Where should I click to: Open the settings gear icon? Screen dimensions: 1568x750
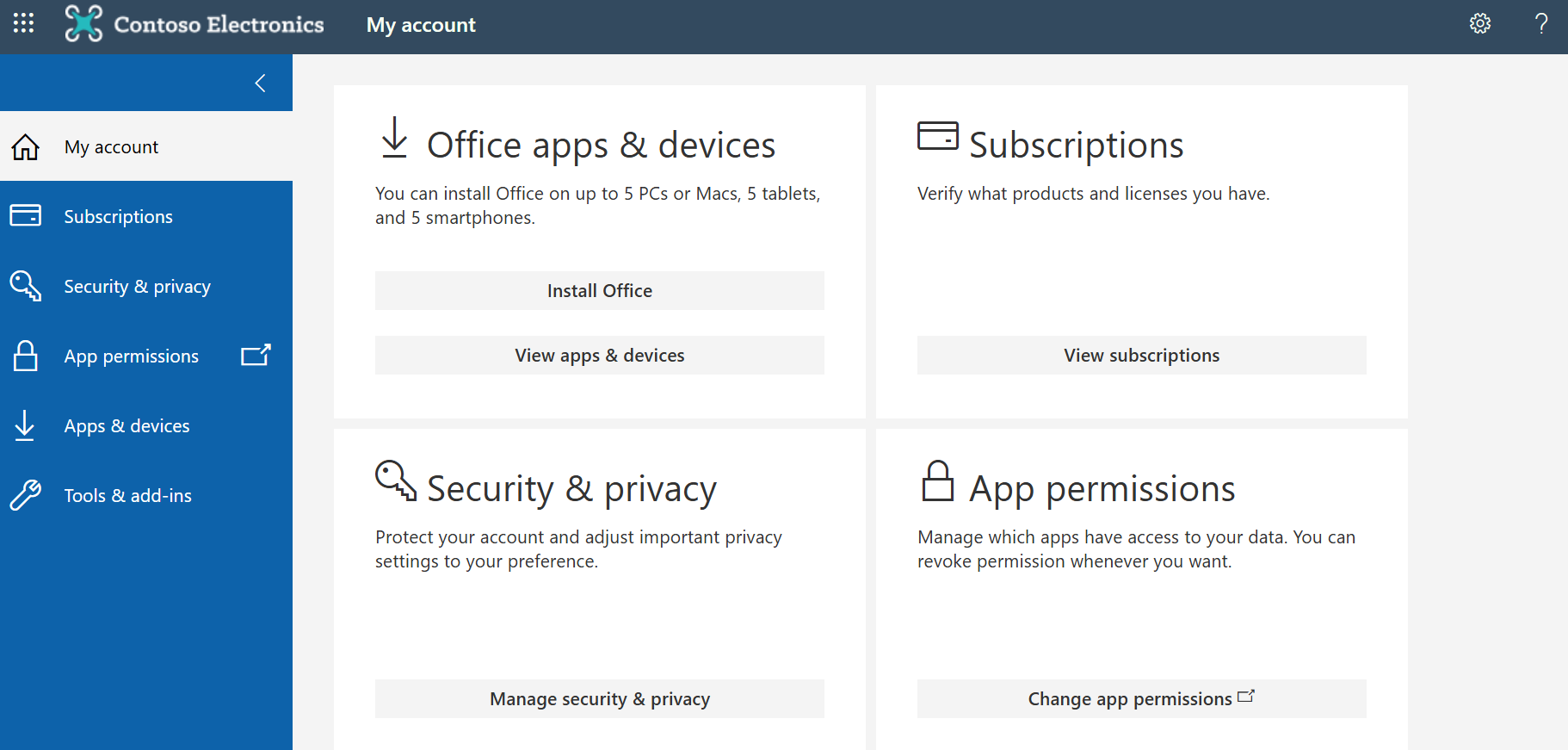(x=1479, y=23)
